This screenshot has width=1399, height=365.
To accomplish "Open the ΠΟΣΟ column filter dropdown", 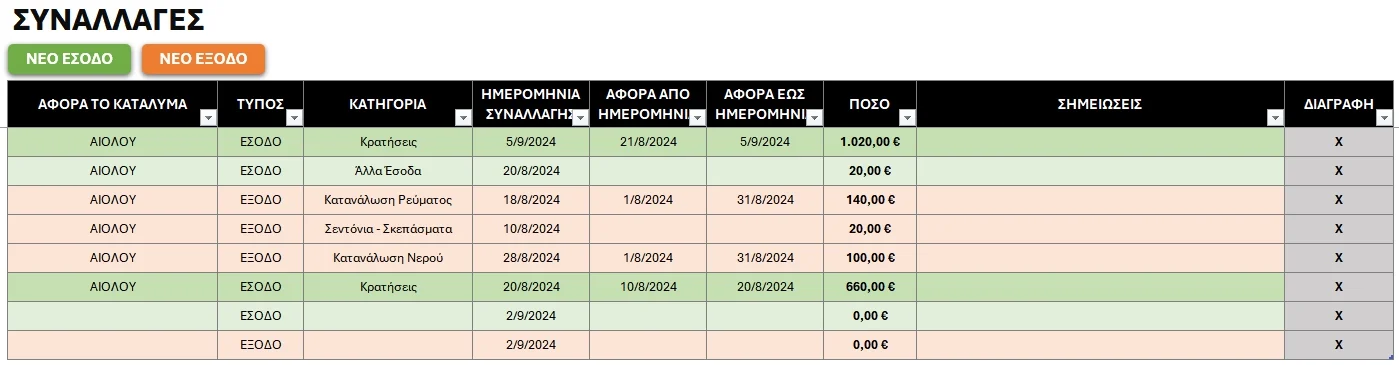I will (x=907, y=118).
